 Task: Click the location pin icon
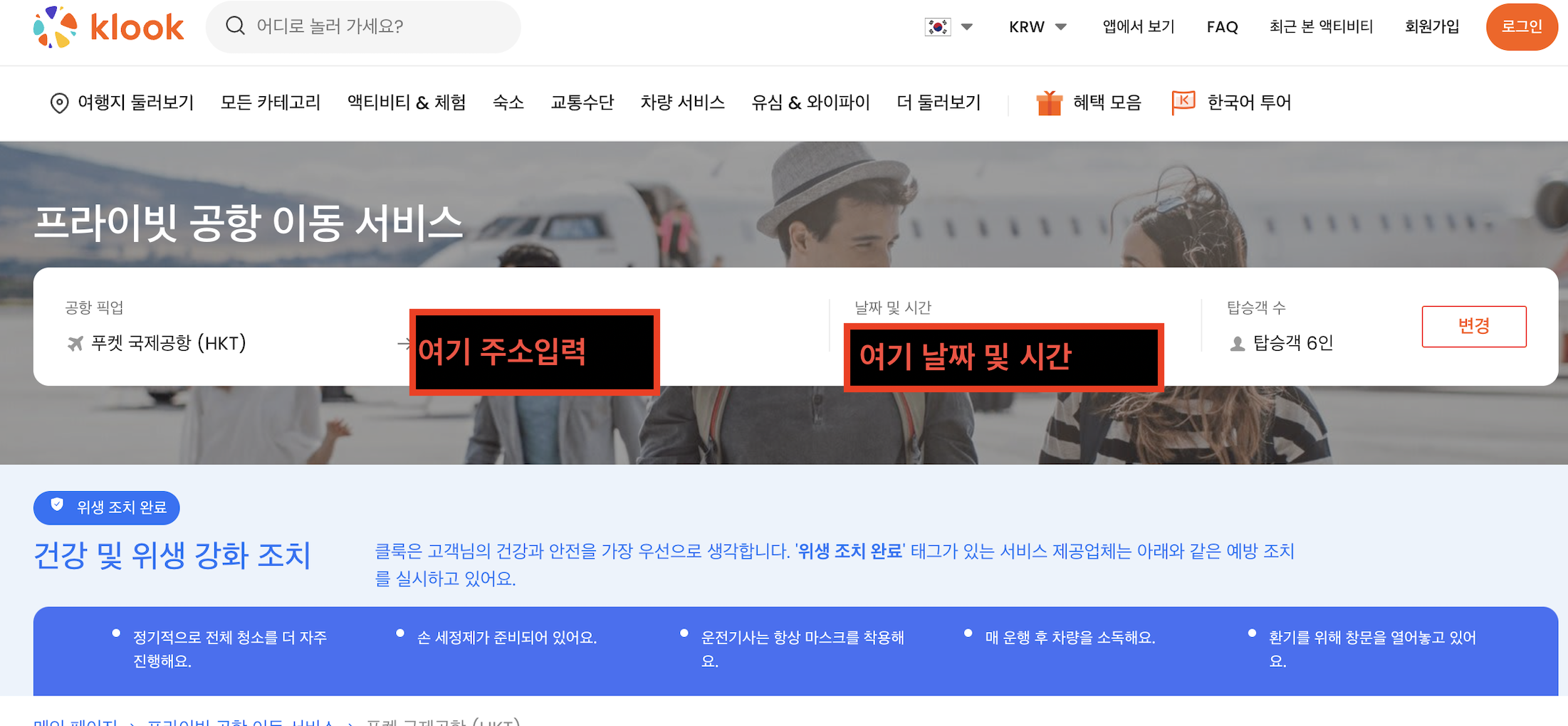pos(59,103)
